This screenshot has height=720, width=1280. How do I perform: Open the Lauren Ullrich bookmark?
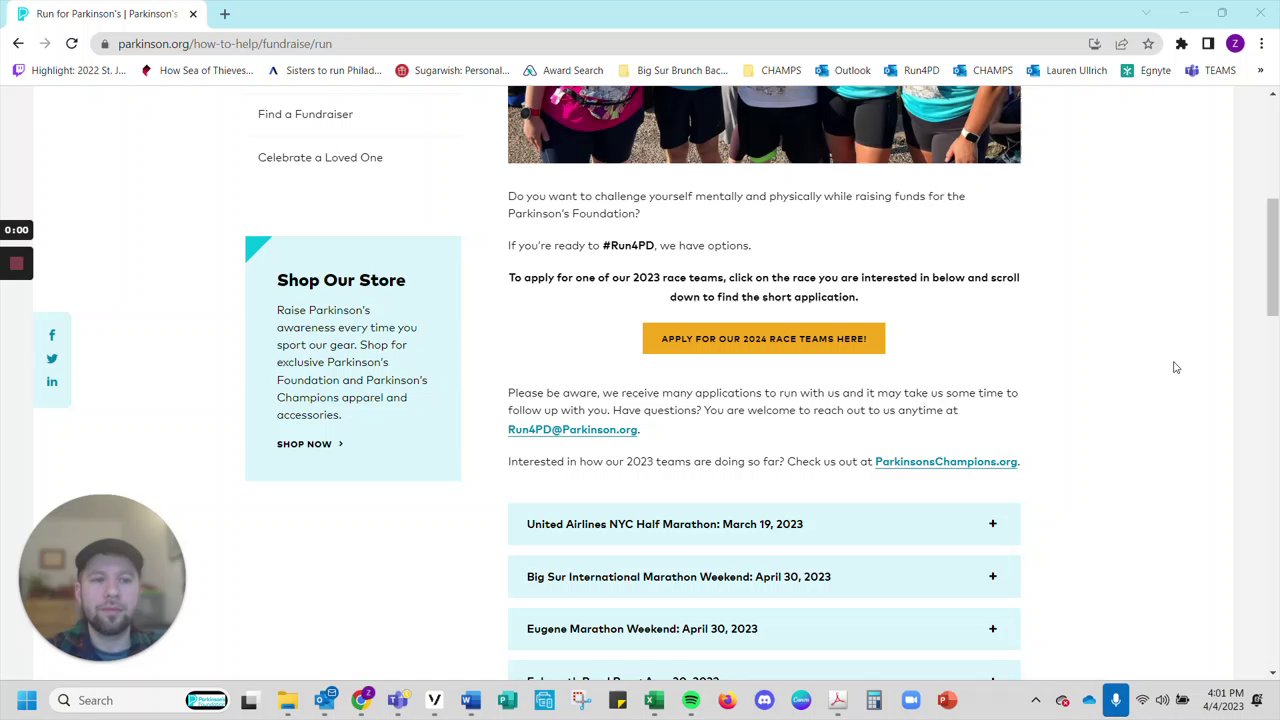[1067, 71]
